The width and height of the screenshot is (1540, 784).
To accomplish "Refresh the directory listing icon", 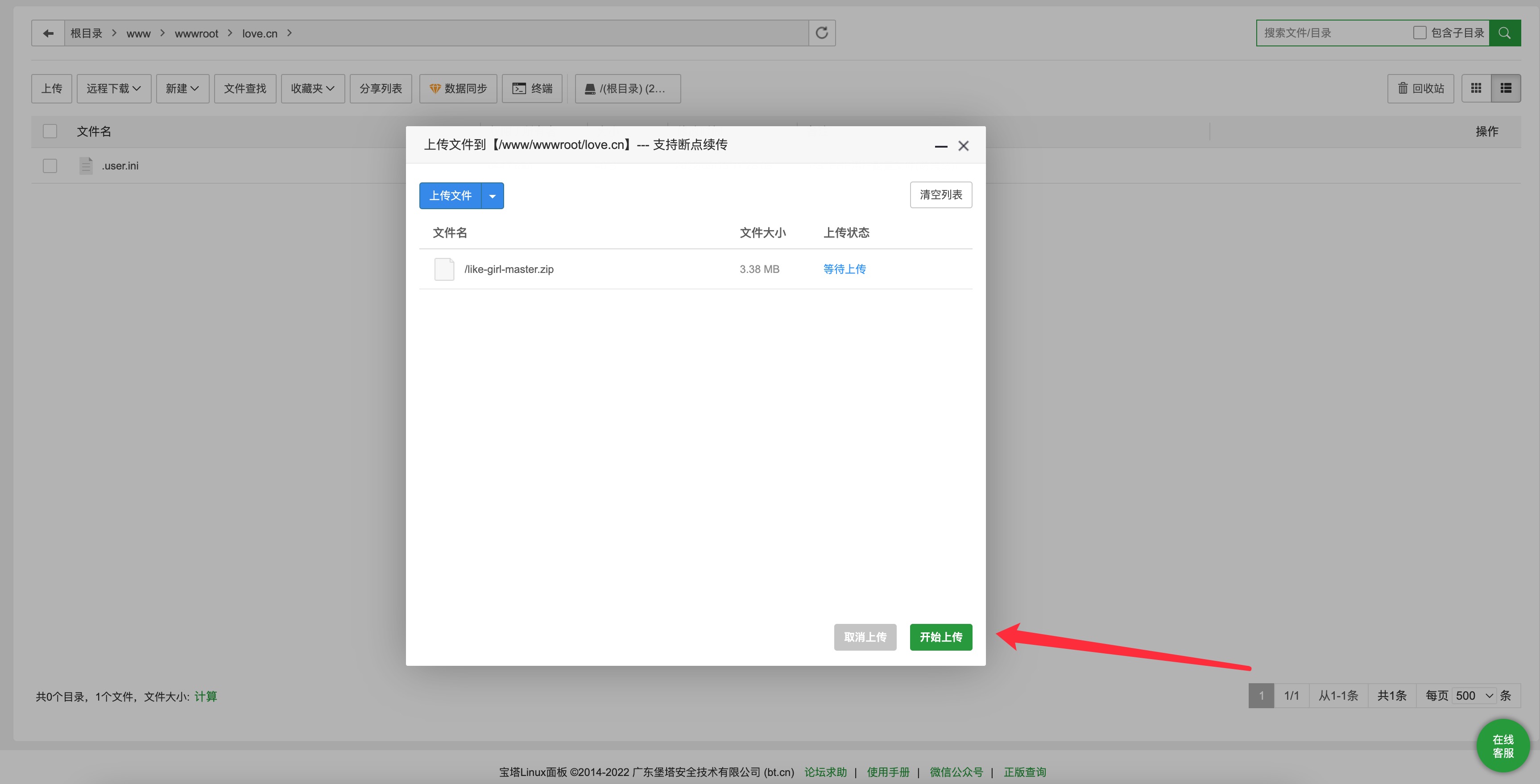I will point(822,33).
